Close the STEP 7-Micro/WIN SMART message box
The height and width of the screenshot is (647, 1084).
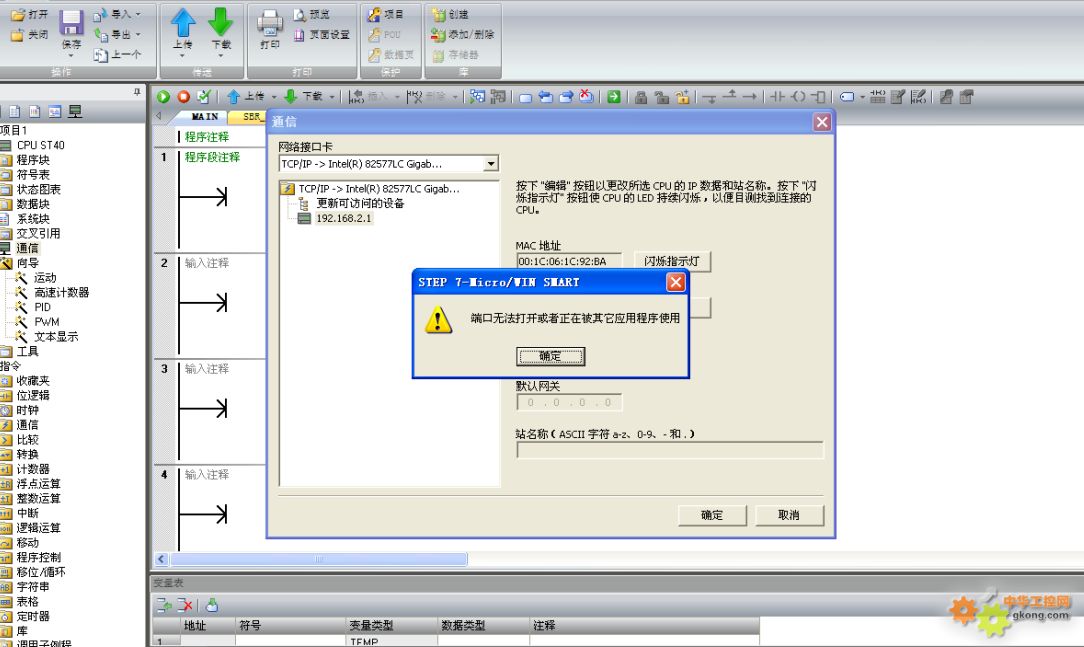click(675, 282)
